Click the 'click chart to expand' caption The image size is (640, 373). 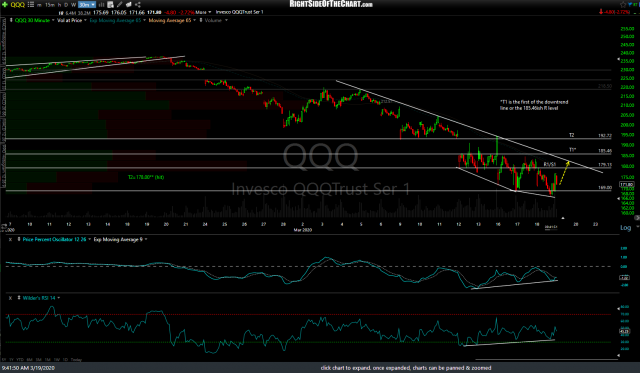(406, 368)
